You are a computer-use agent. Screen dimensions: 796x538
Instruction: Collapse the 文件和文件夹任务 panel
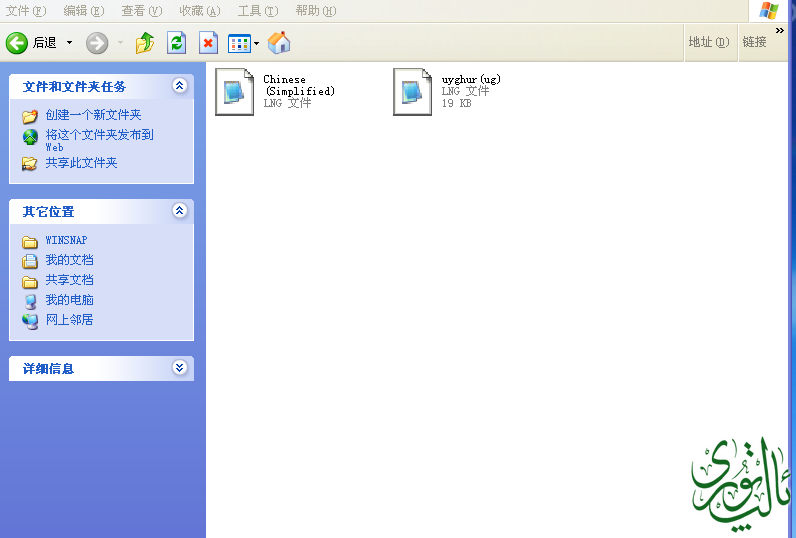[x=179, y=86]
